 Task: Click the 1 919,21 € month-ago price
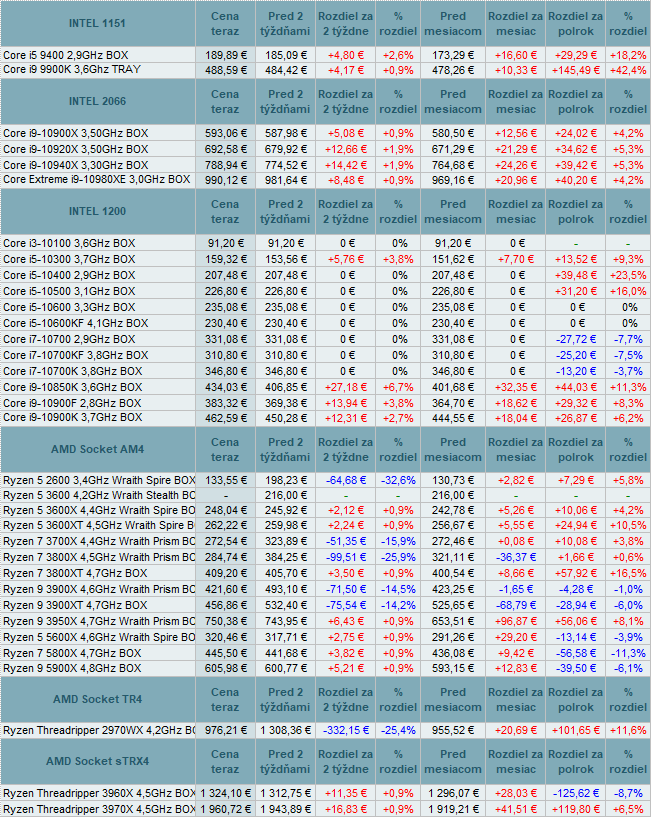coord(453,810)
